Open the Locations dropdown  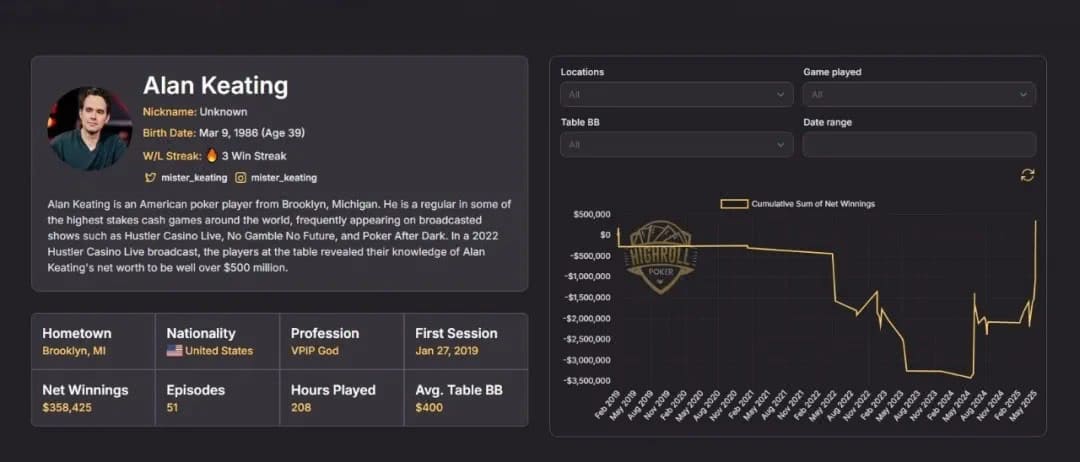(677, 95)
